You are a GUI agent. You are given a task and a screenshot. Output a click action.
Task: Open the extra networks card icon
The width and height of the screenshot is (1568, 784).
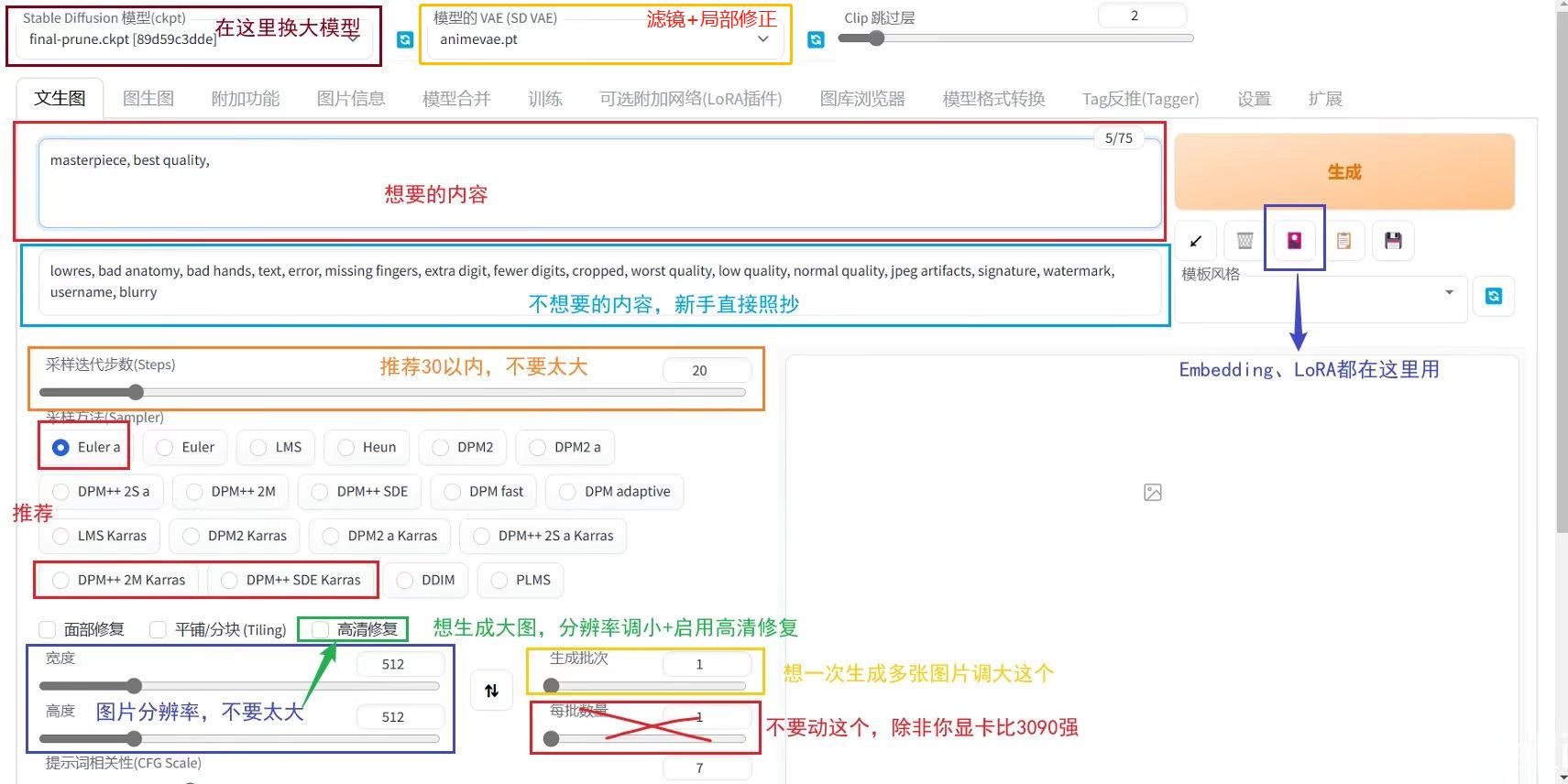[1294, 240]
